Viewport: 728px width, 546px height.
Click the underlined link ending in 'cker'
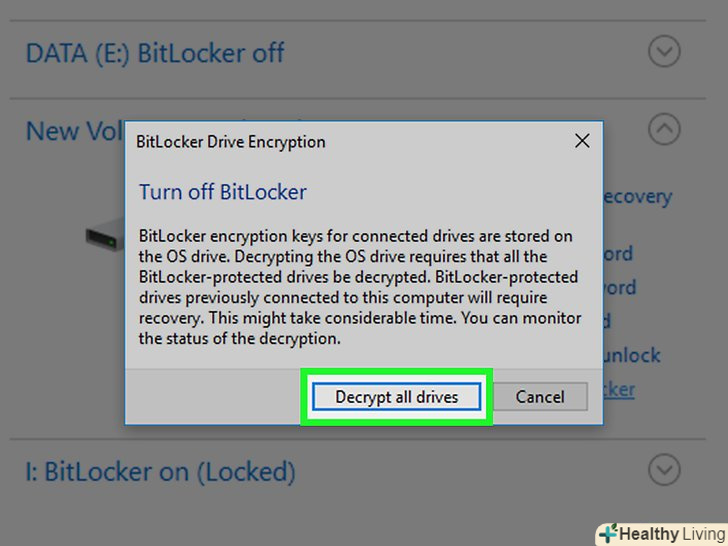(x=620, y=389)
